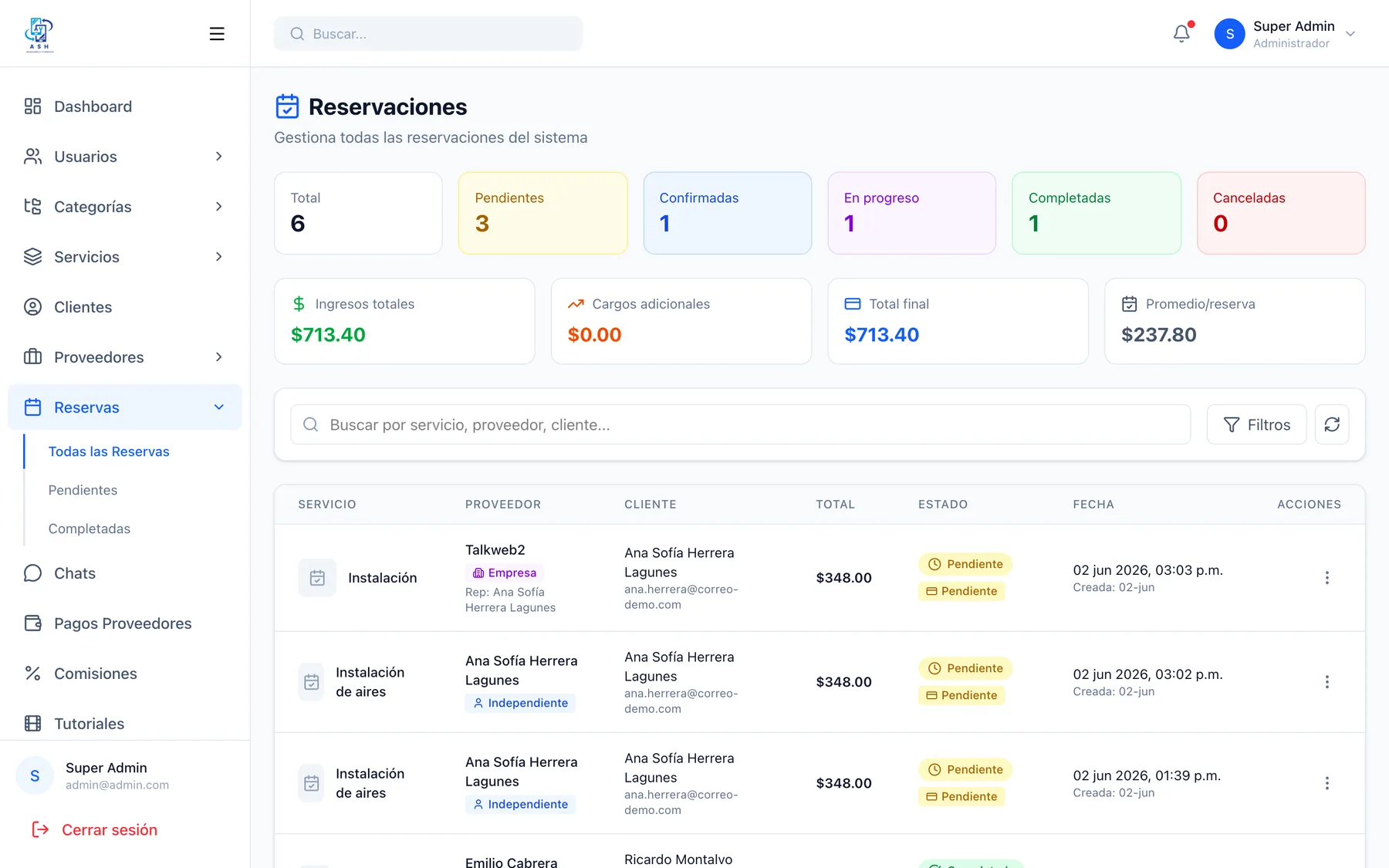Select the Pendientes summary card

click(x=543, y=213)
